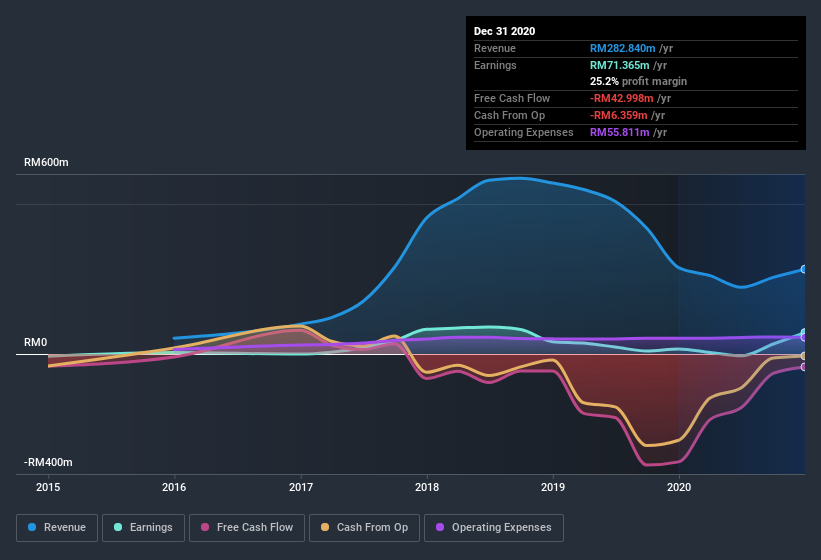The width and height of the screenshot is (821, 560).
Task: Click the 2019 x-axis label
Action: click(553, 487)
